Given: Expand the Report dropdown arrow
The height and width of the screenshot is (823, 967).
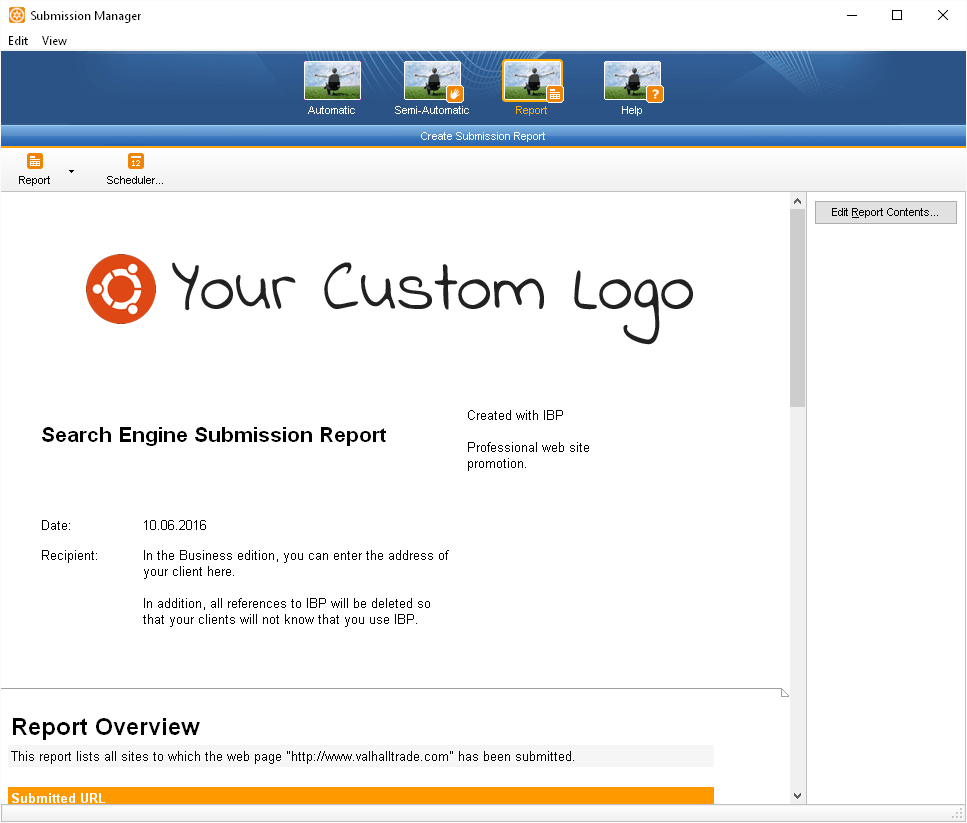Looking at the screenshot, I should pyautogui.click(x=71, y=171).
